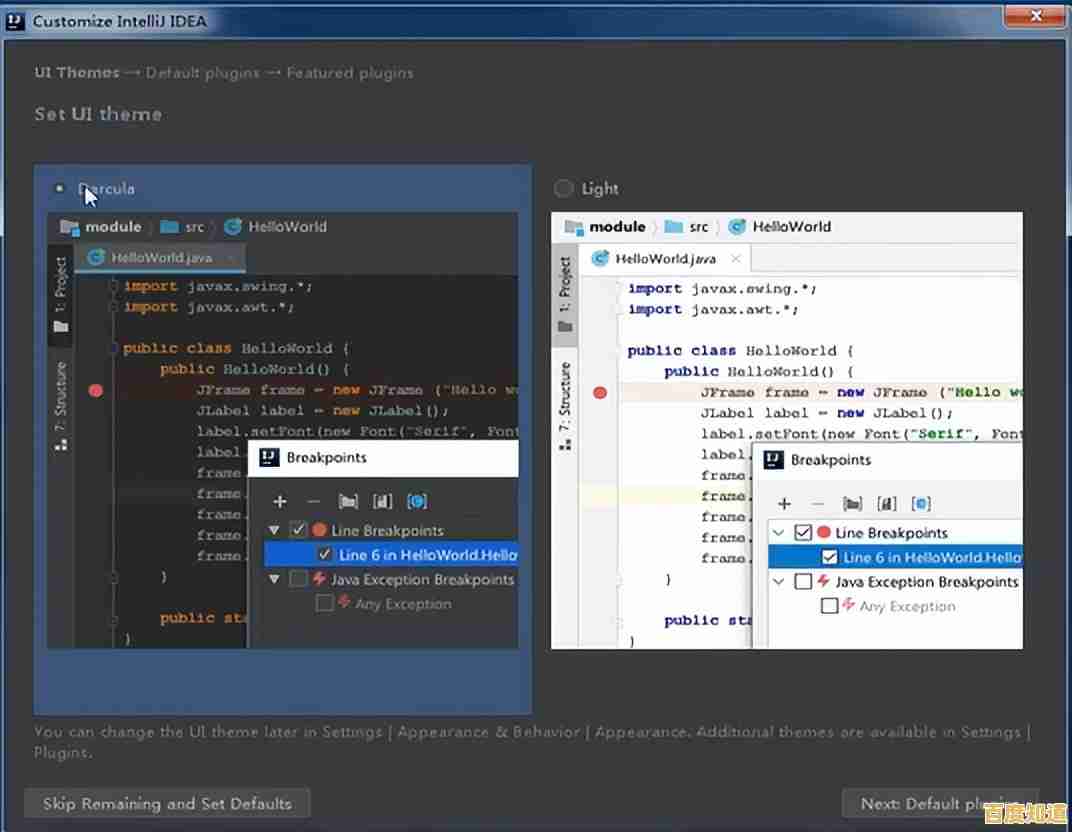Collapse Java Exception Breakpoints arrow in Light preview

[x=779, y=582]
